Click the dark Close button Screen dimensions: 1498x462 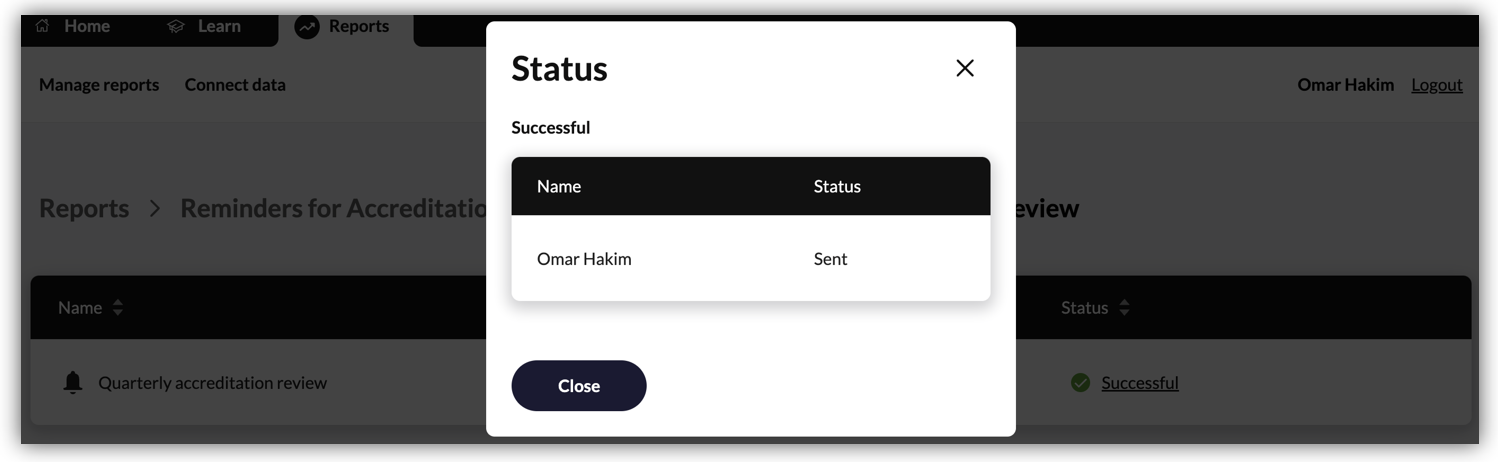(x=578, y=385)
